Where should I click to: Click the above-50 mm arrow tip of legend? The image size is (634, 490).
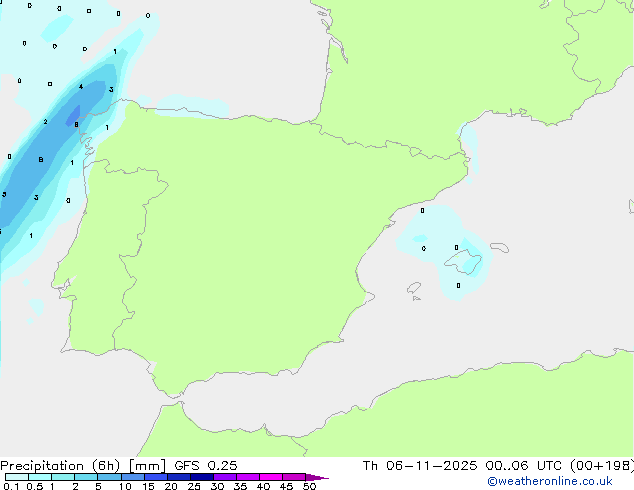coord(317,477)
